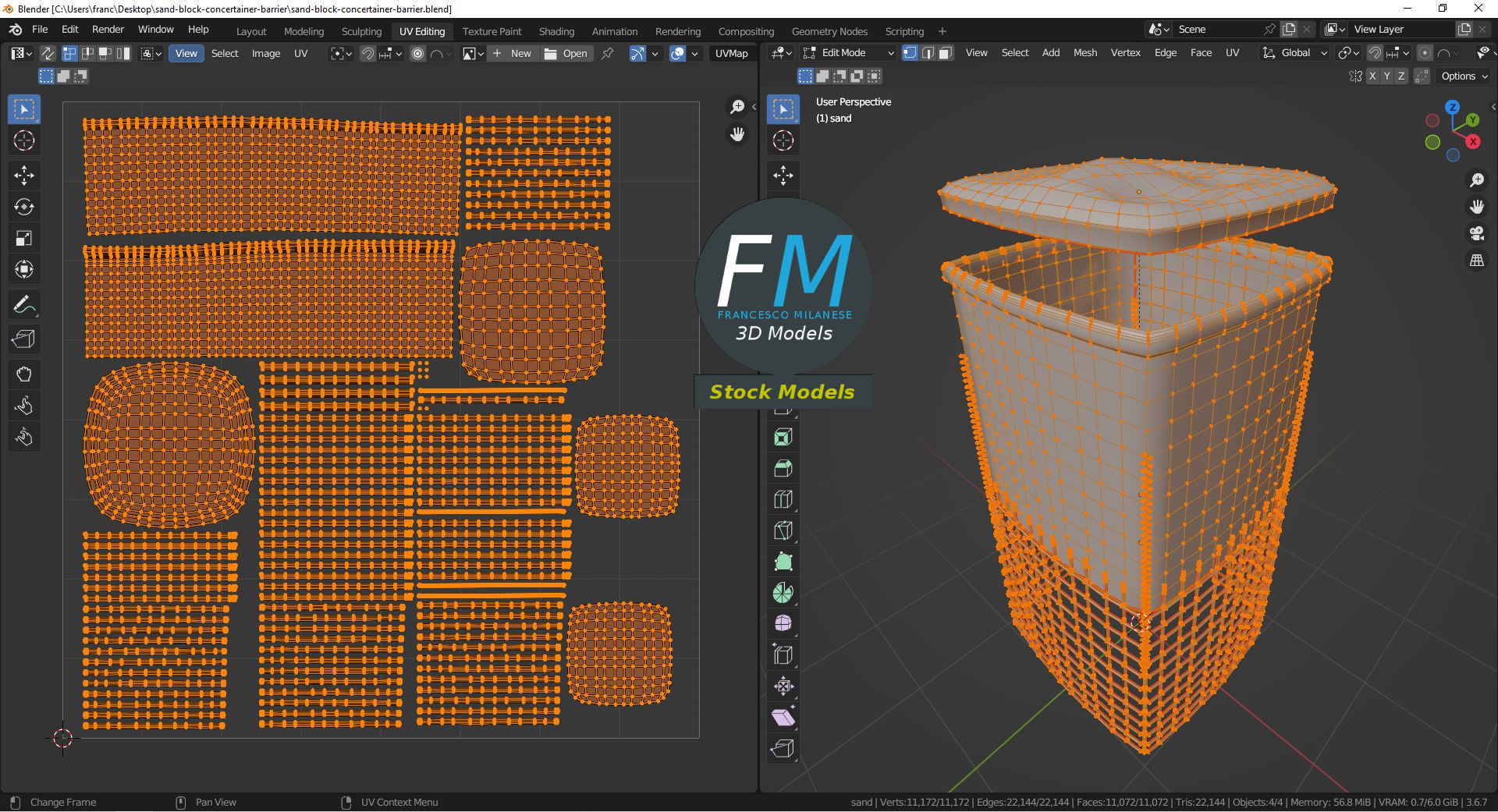Open the Edit Mode dropdown
The height and width of the screenshot is (812, 1498).
[x=847, y=52]
